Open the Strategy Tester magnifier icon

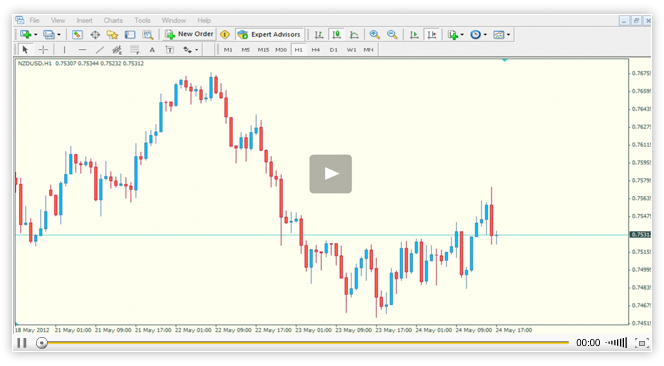147,34
